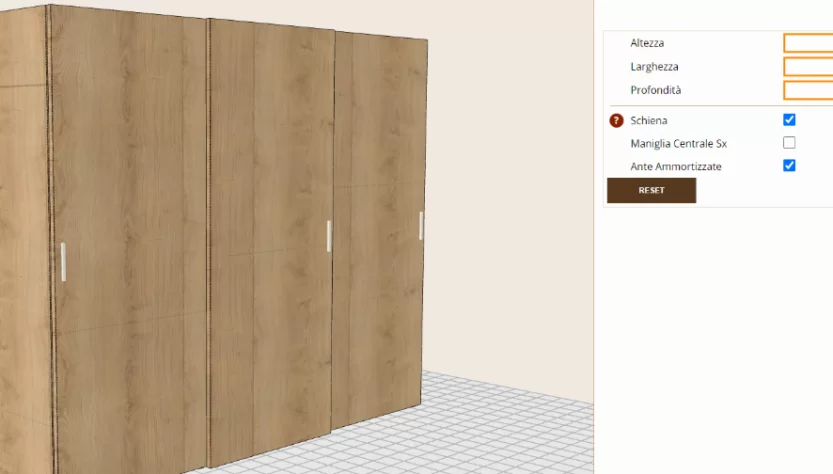Focus the Profondità input field
Viewport: 833px width, 474px height.
[808, 90]
